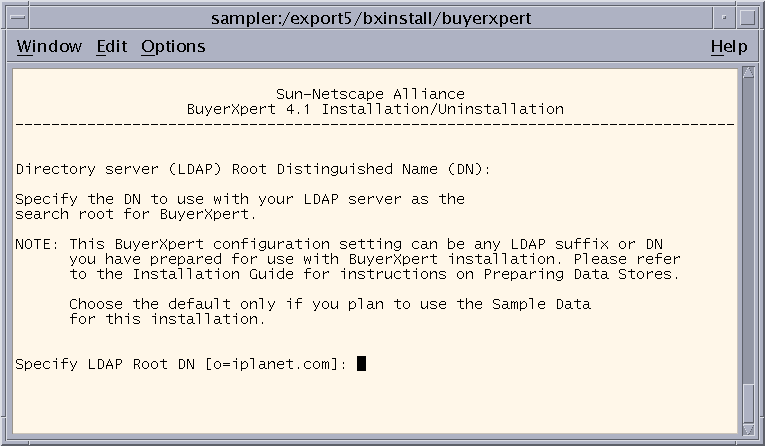This screenshot has height=446, width=765.
Task: Click the Specify LDAP Root DN prompt line
Action: coord(190,364)
